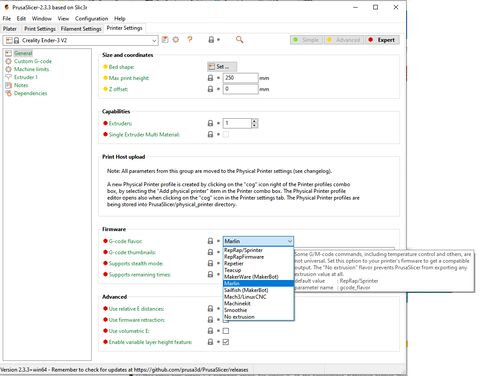Click lock icon for Single Extruder Multi Material
Image resolution: width=480 pixels, height=376 pixels.
pyautogui.click(x=210, y=134)
